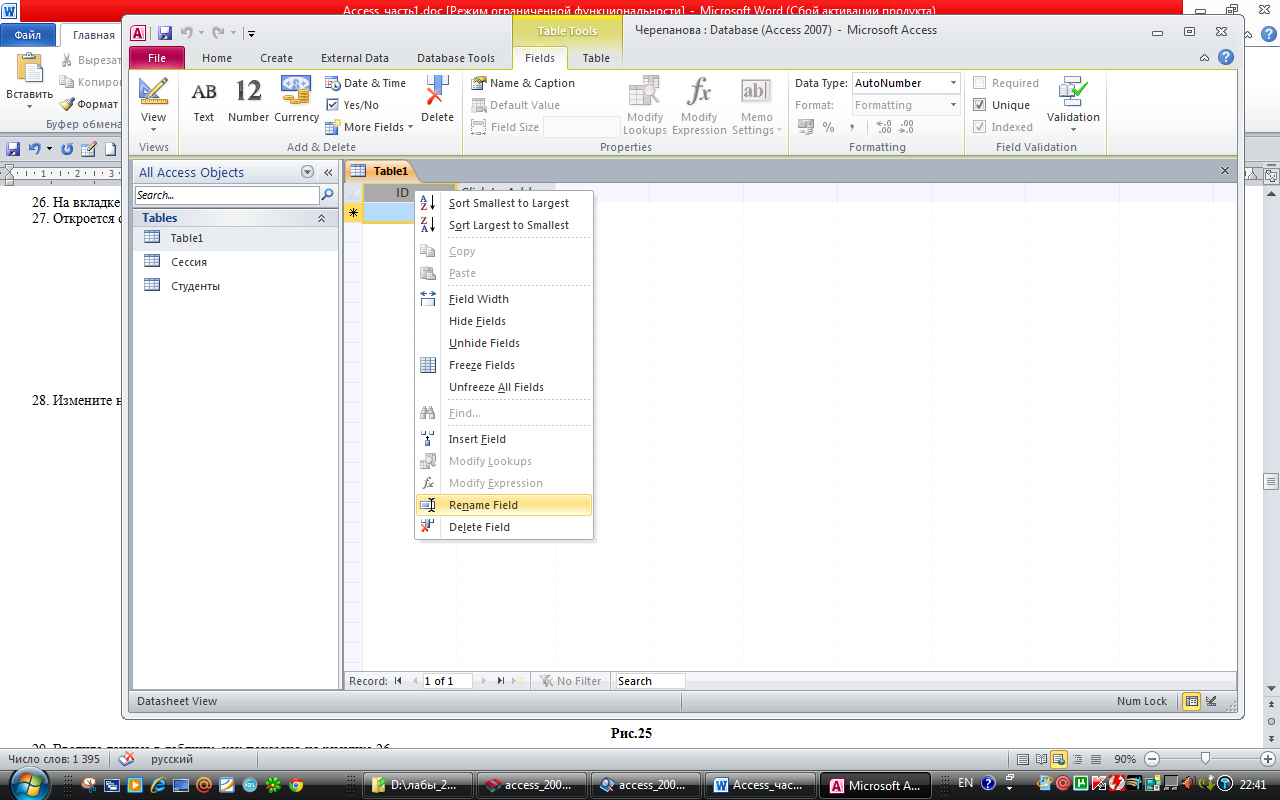Minimize the Access ribbon arrow
Screen dimensions: 1280x800
coord(1205,57)
